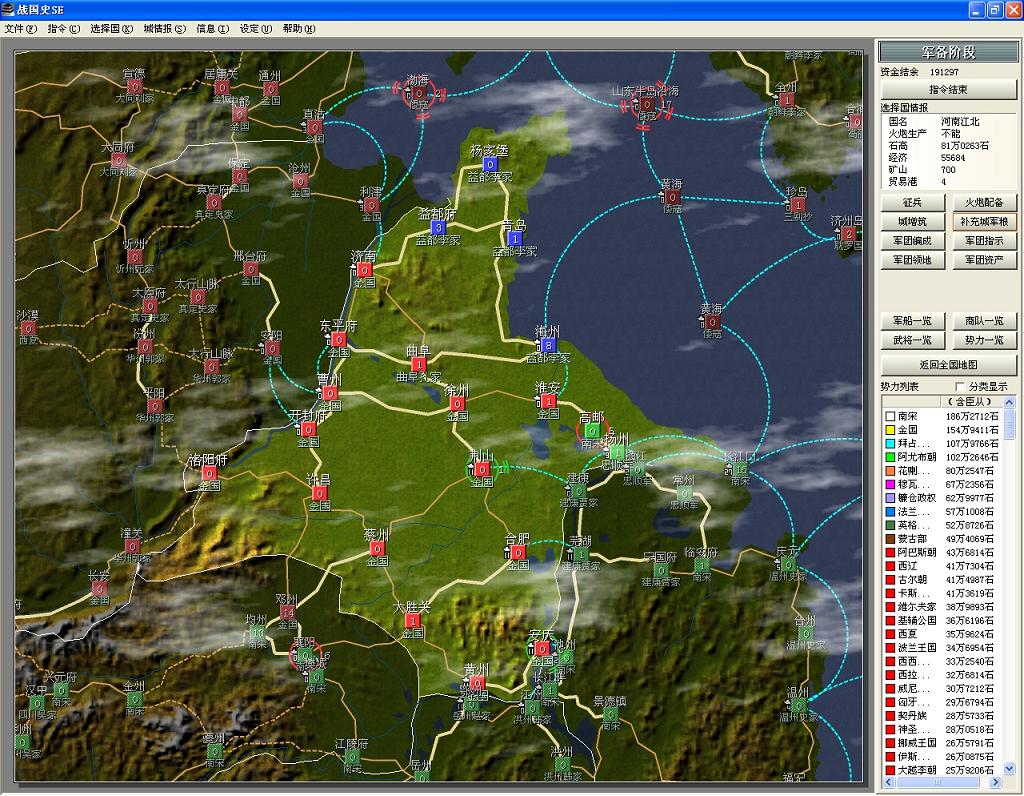Select the 大同府 castle marker
The image size is (1024, 796).
119,160
